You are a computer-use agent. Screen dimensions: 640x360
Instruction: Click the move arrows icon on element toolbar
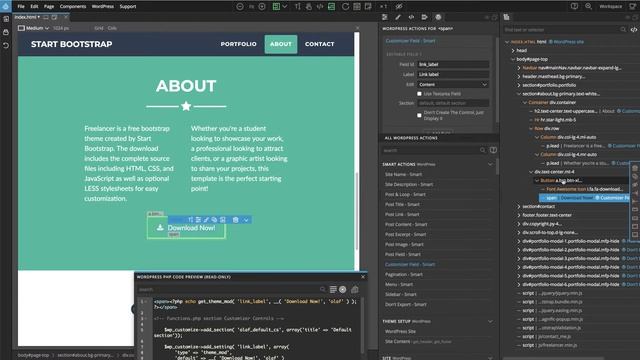click(x=190, y=220)
